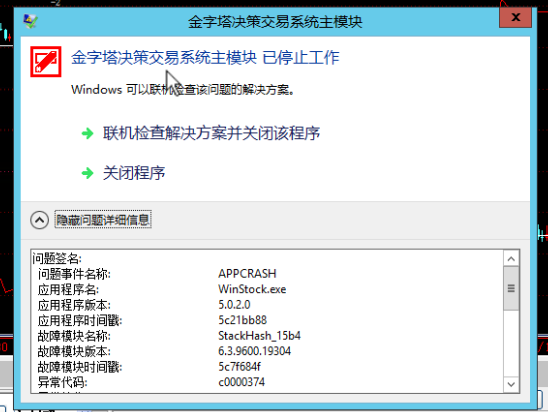The image size is (548, 412).
Task: Select the application version 5.0.2.0
Action: [x=234, y=305]
